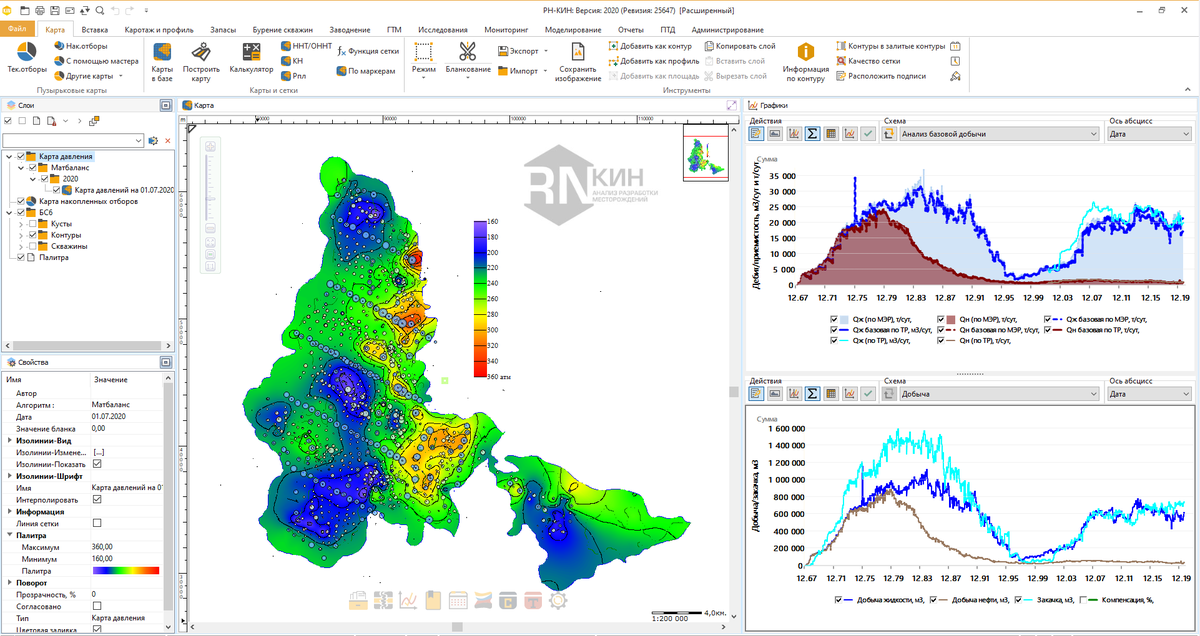
Task: Click the sum (Σ) icon in upper chart actions
Action: point(813,133)
